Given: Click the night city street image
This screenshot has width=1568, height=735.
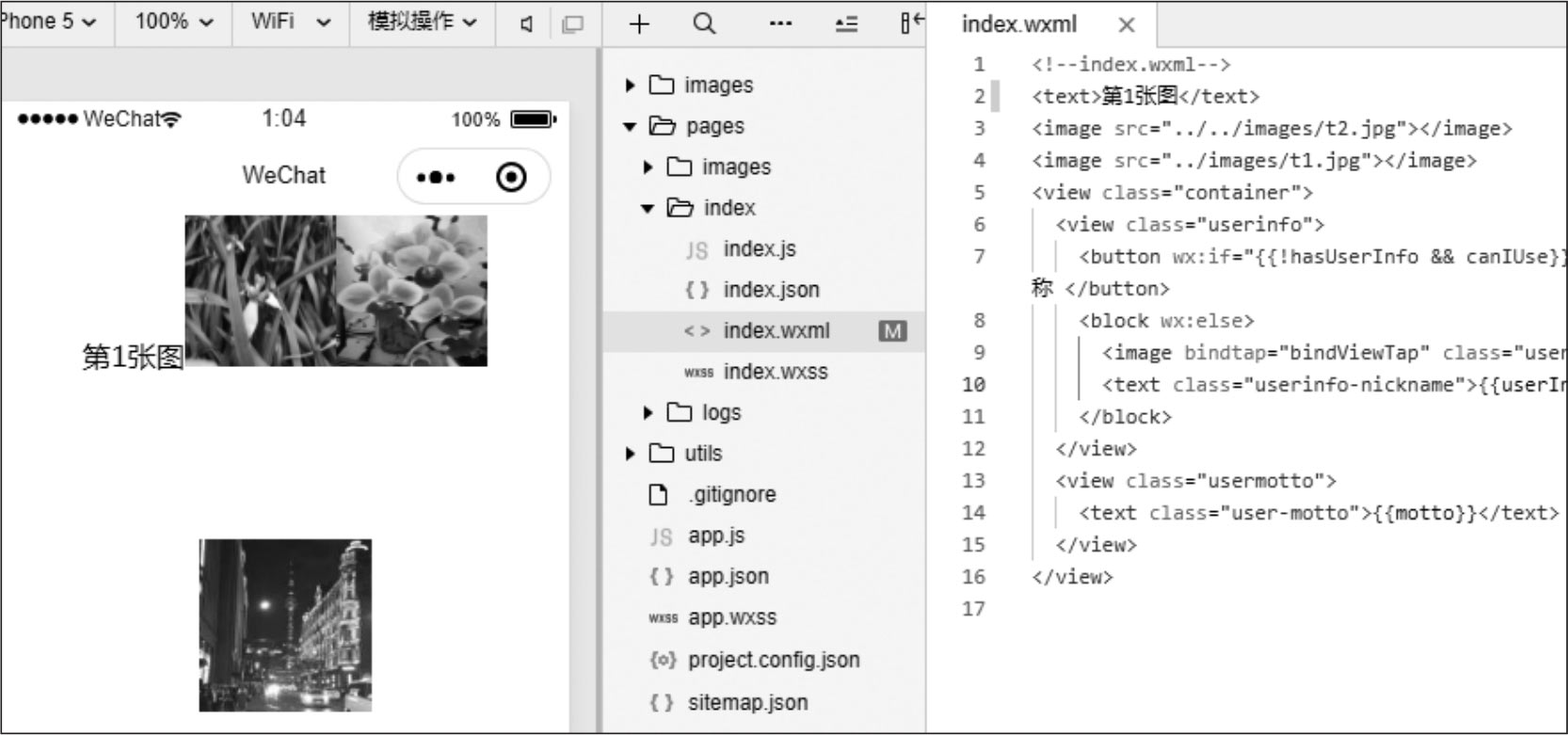Looking at the screenshot, I should pos(285,625).
